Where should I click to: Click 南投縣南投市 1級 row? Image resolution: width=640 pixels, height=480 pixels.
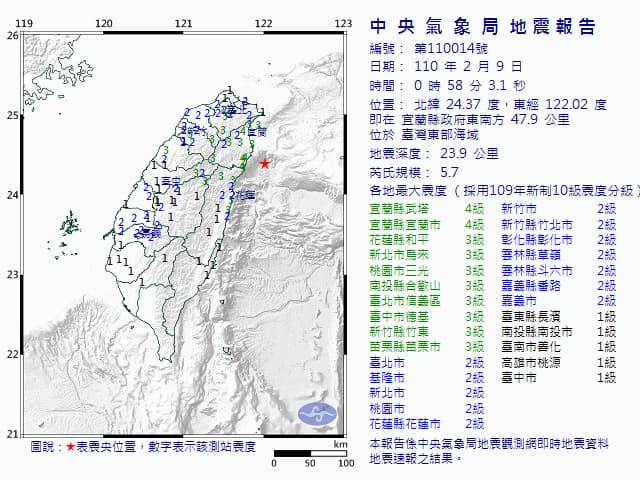(559, 332)
